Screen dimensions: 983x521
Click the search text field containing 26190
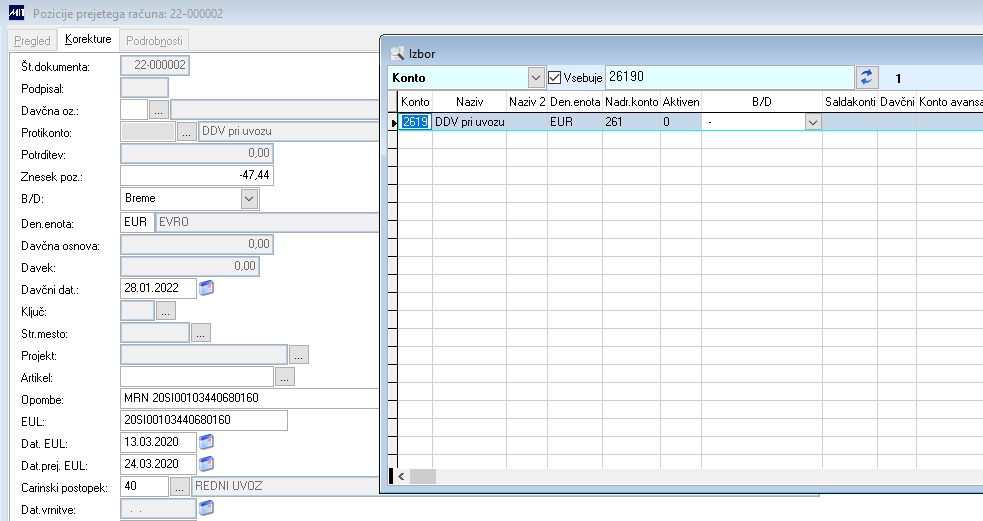point(729,77)
